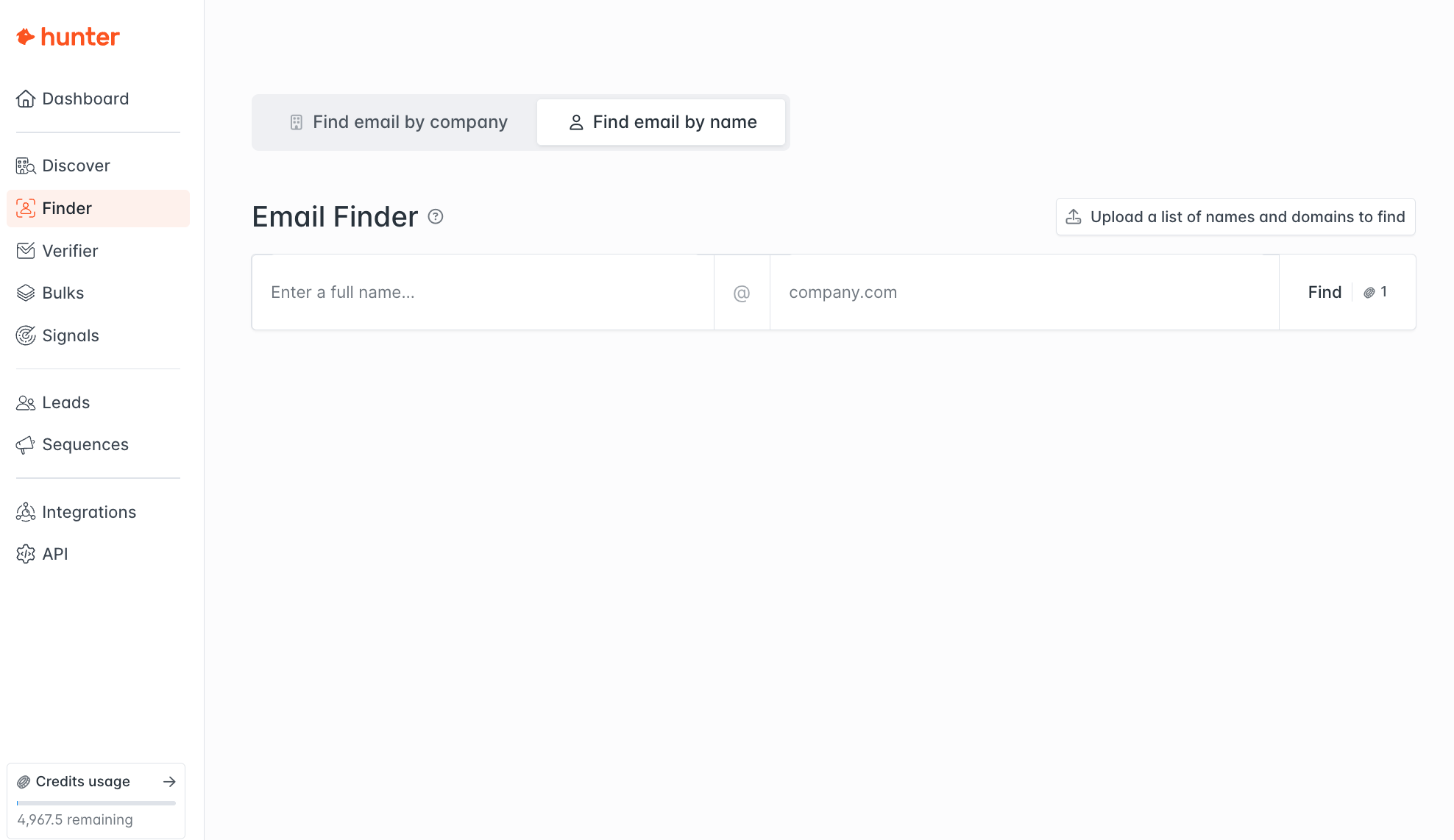Expand Credits usage with the arrow

pyautogui.click(x=169, y=781)
